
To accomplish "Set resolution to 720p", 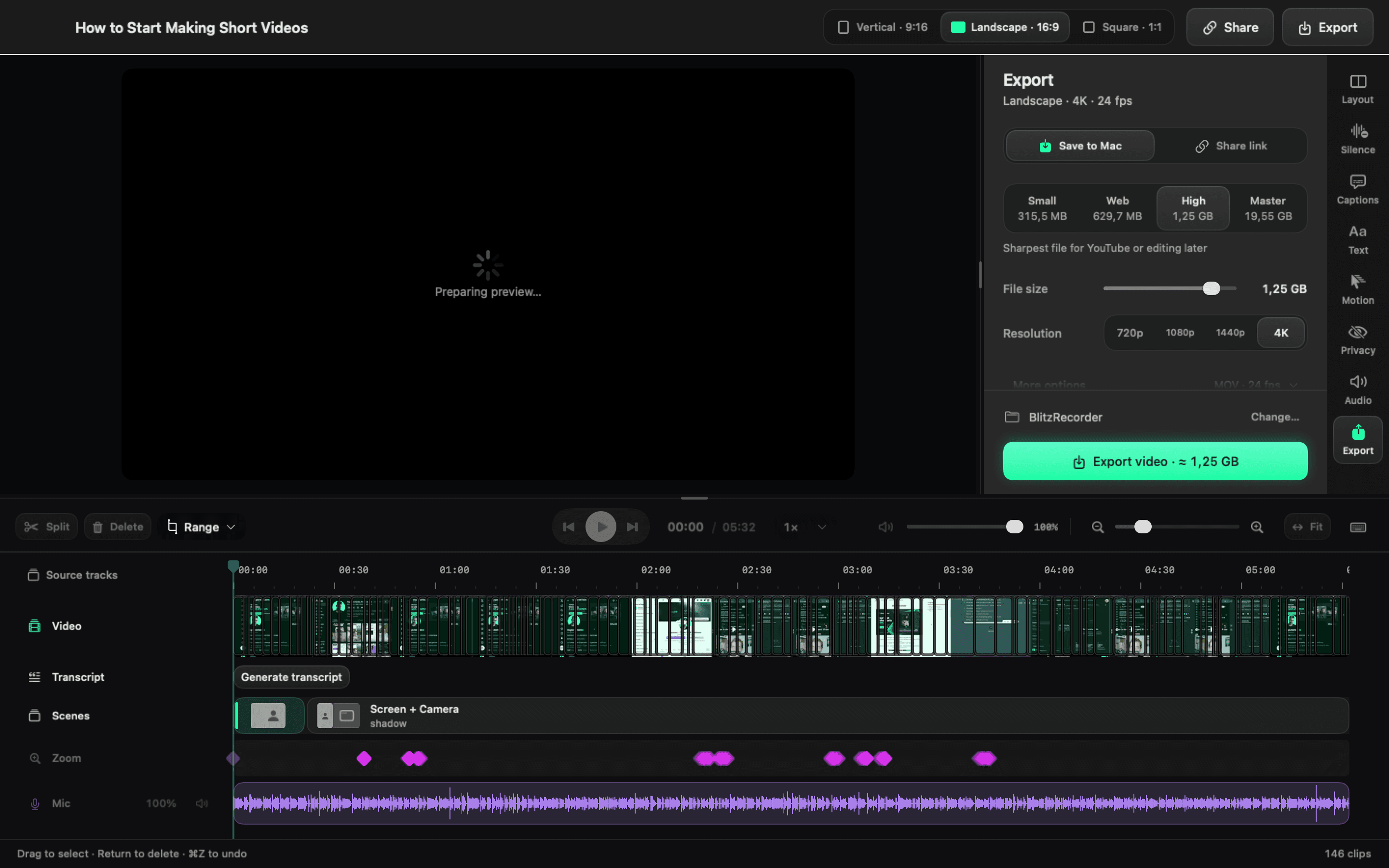I will point(1130,333).
